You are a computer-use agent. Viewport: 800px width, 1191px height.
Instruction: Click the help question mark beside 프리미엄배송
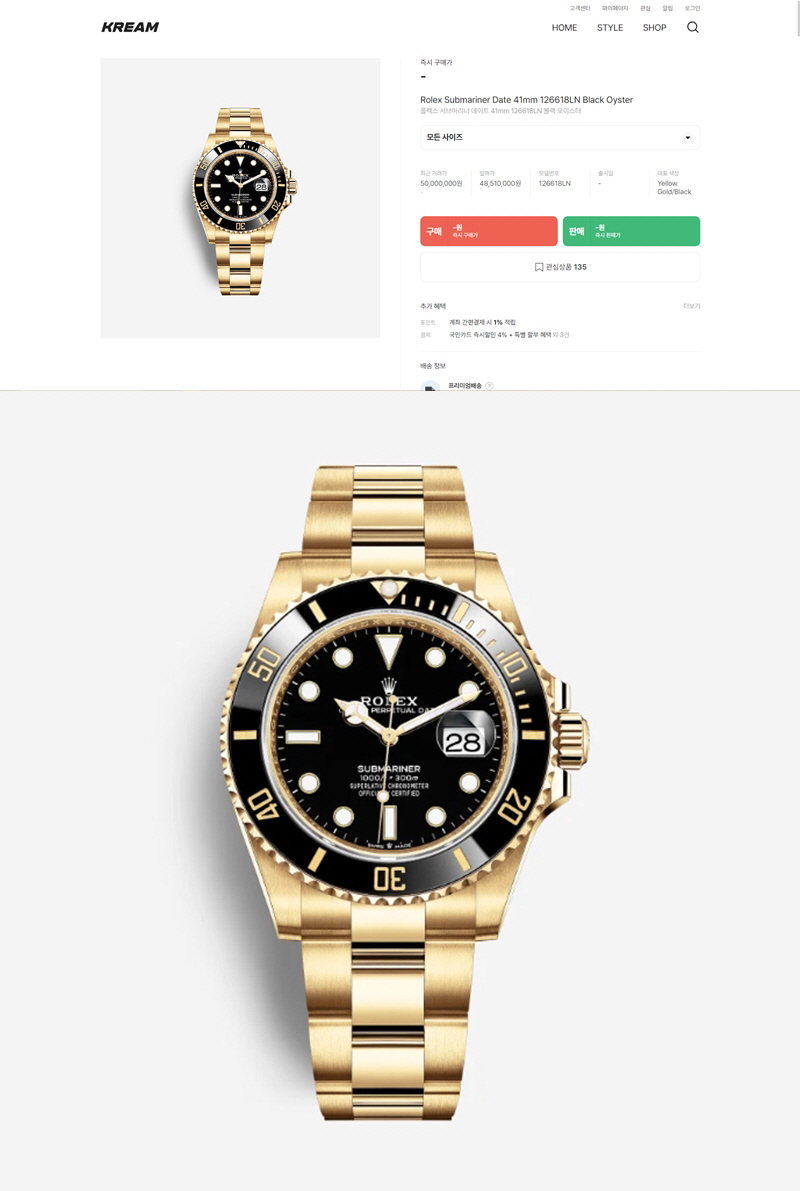coord(489,386)
